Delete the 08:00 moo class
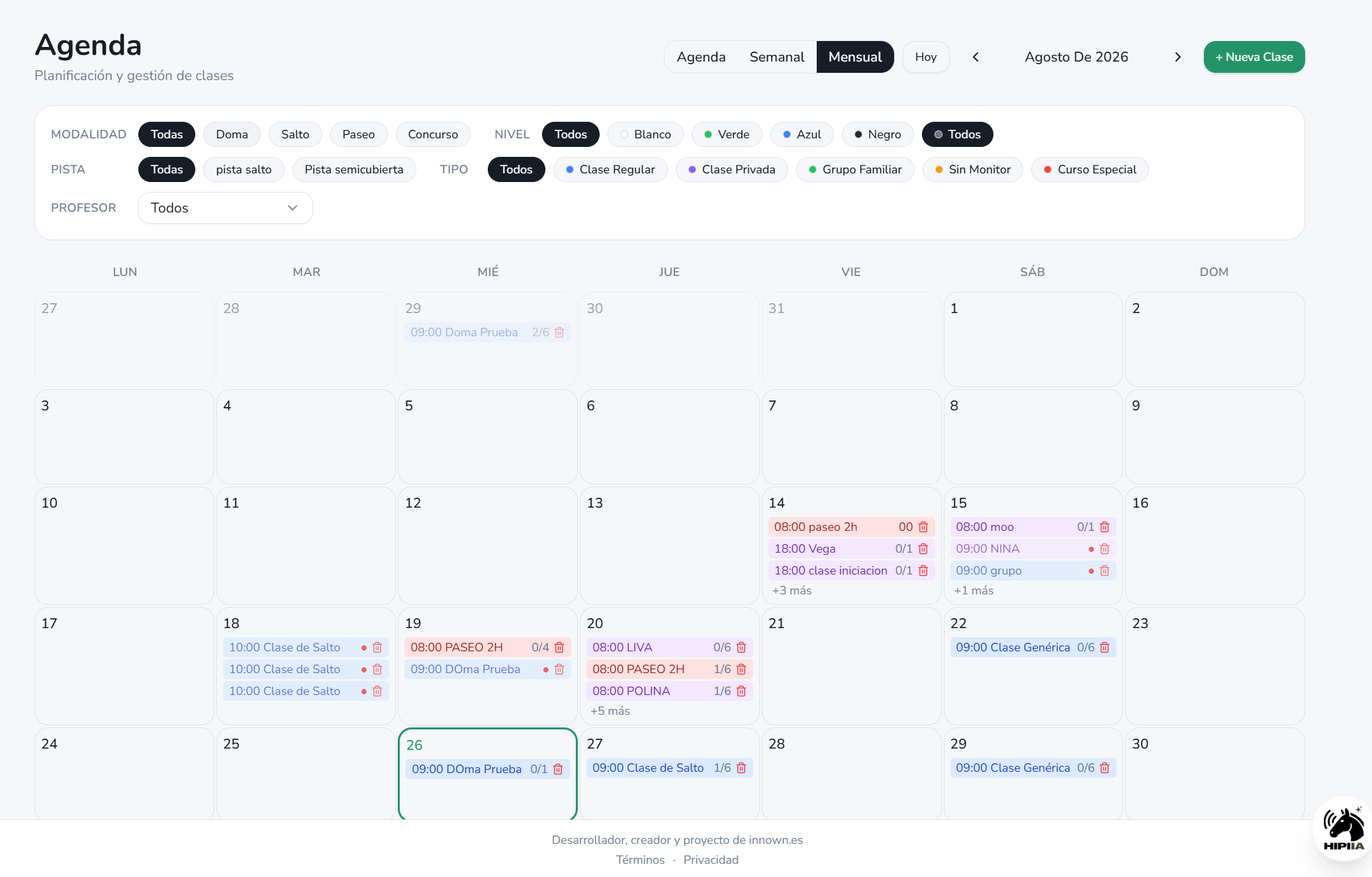Screen dimensions: 1372x877 (x=1105, y=527)
